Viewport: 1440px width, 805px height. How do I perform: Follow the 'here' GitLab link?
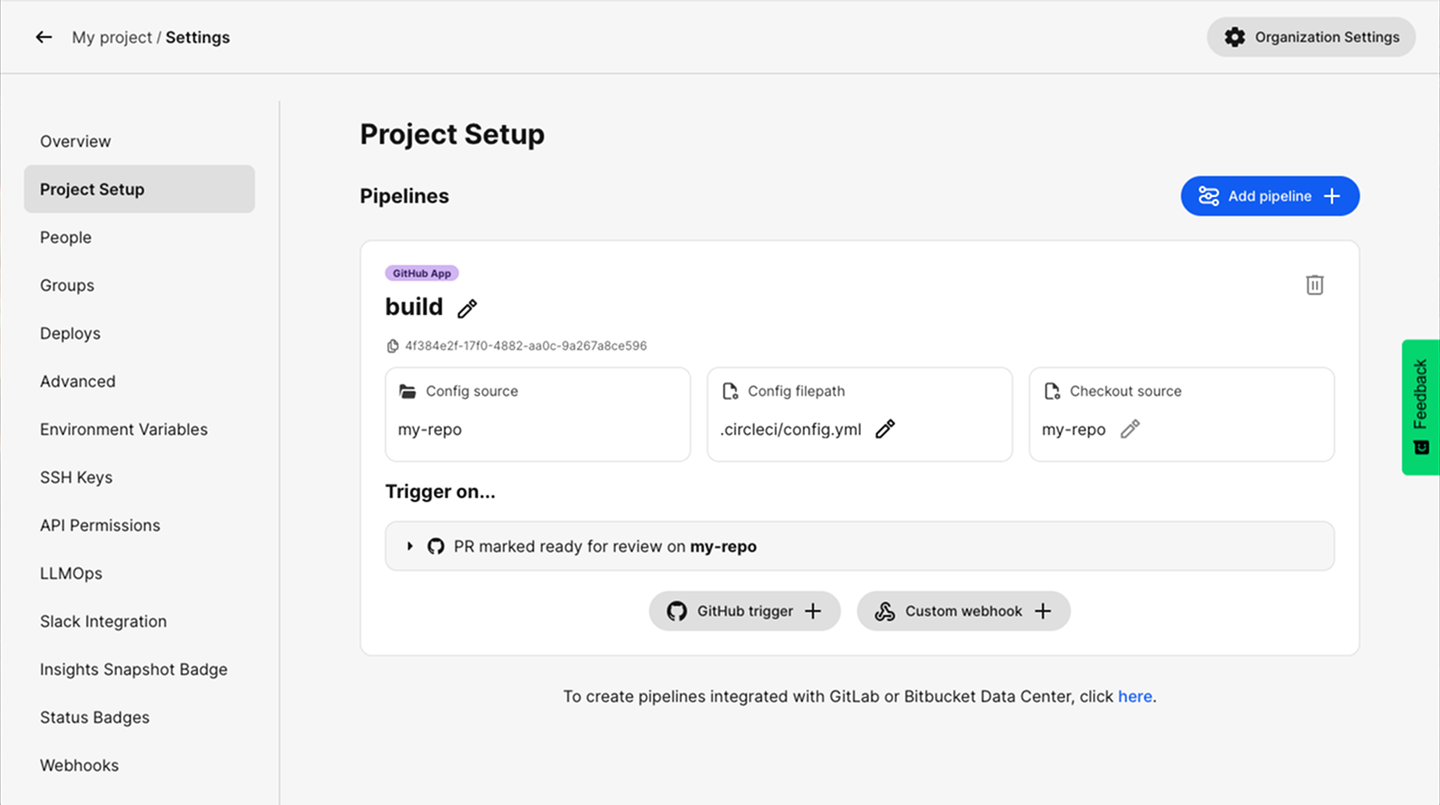(1135, 696)
